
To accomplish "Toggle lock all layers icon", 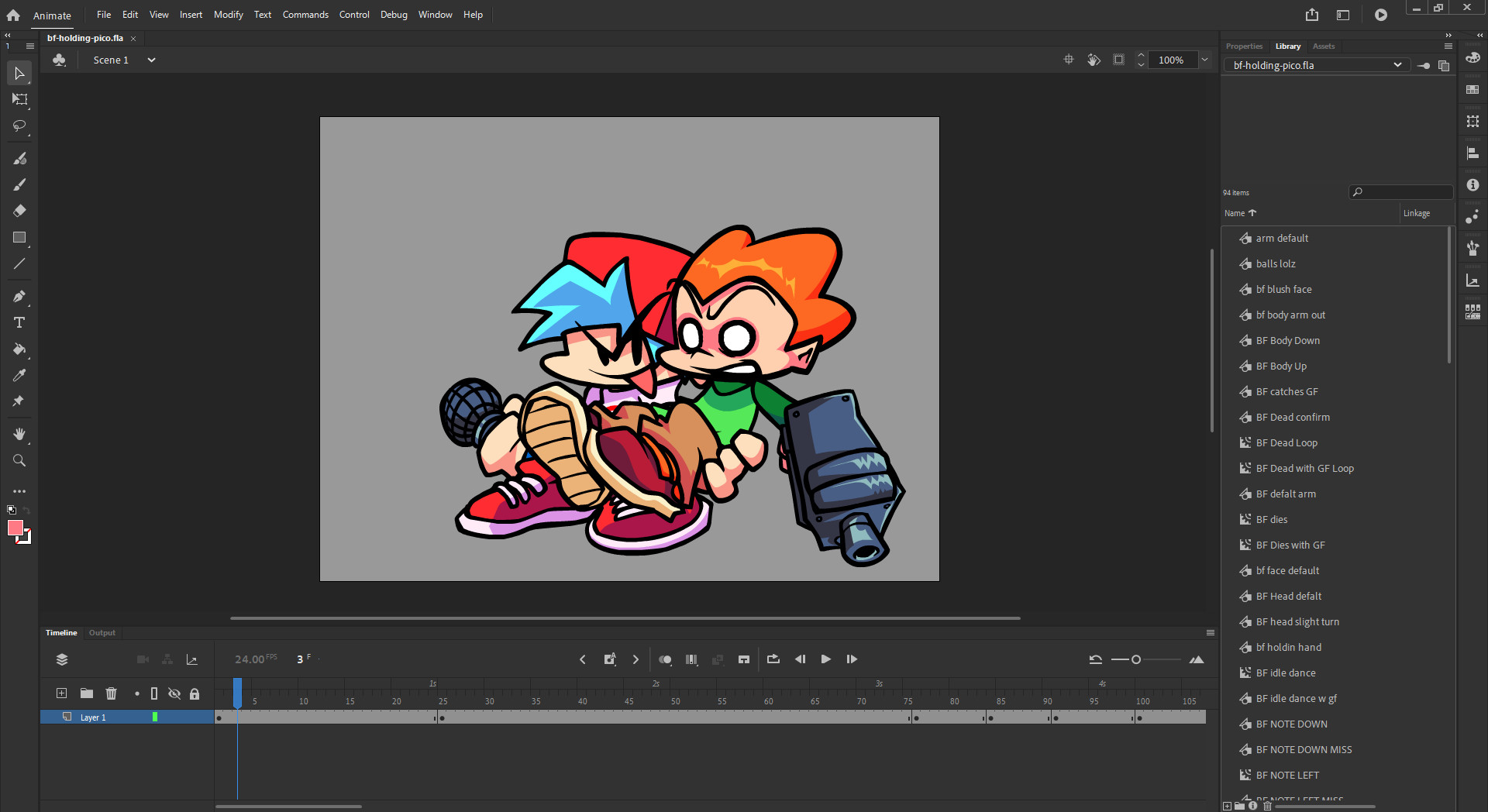I will coord(195,693).
